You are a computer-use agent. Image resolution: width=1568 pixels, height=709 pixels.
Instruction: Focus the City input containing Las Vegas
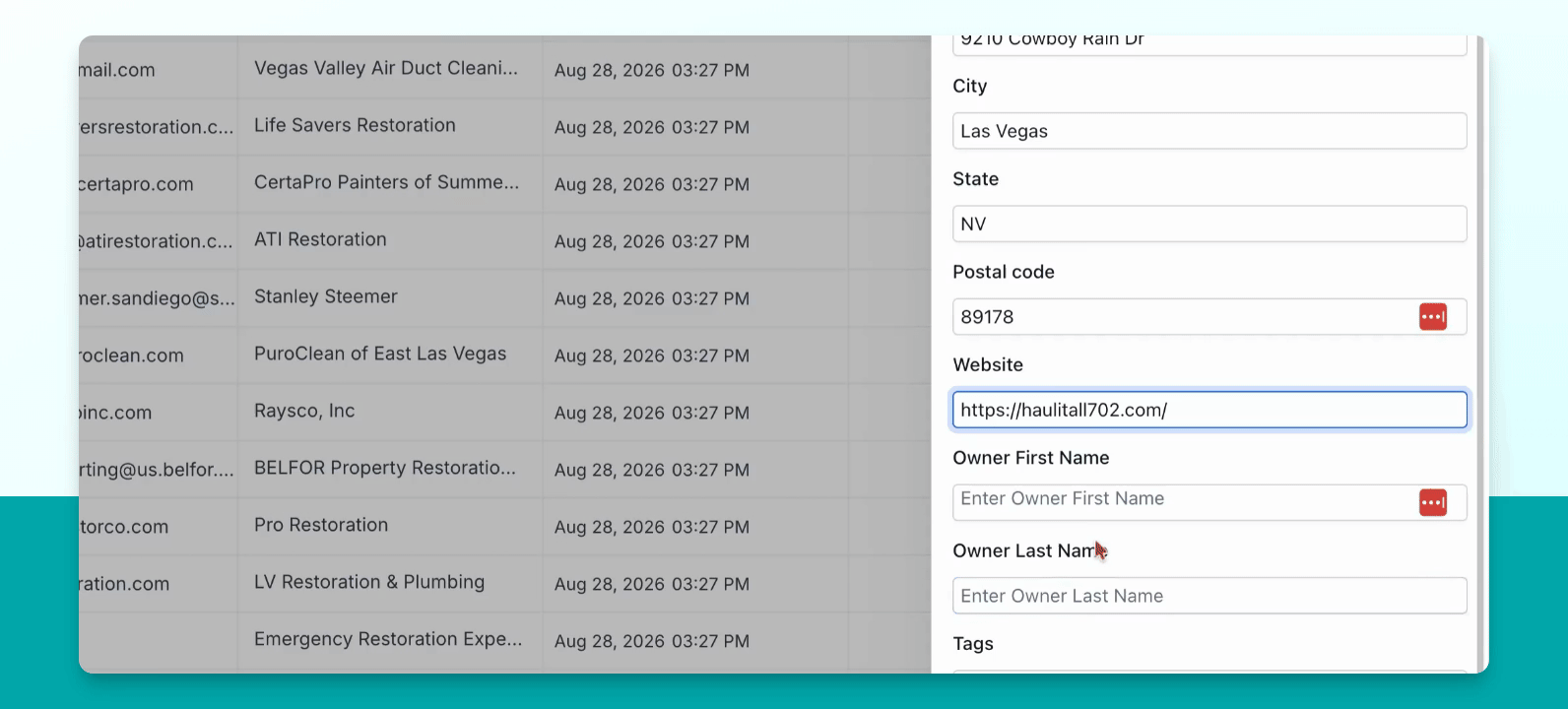pyautogui.click(x=1209, y=131)
